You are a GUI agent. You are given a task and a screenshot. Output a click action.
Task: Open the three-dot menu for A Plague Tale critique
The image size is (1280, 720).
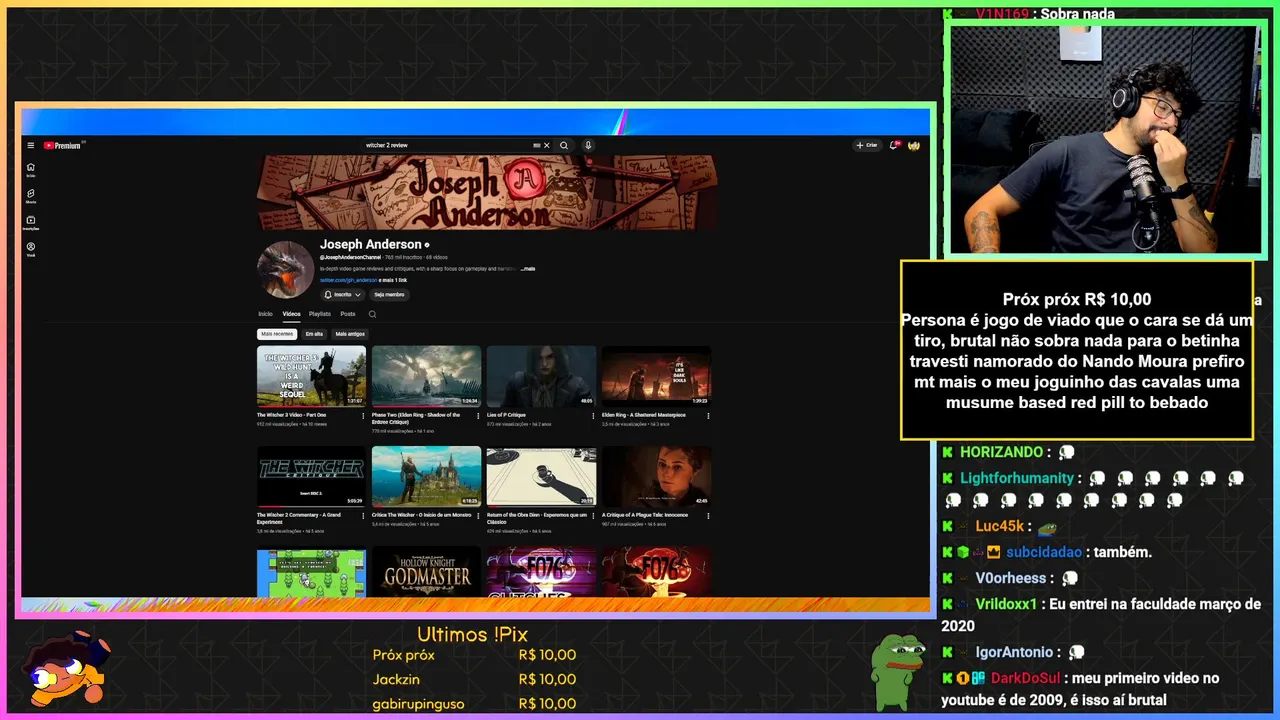click(708, 515)
